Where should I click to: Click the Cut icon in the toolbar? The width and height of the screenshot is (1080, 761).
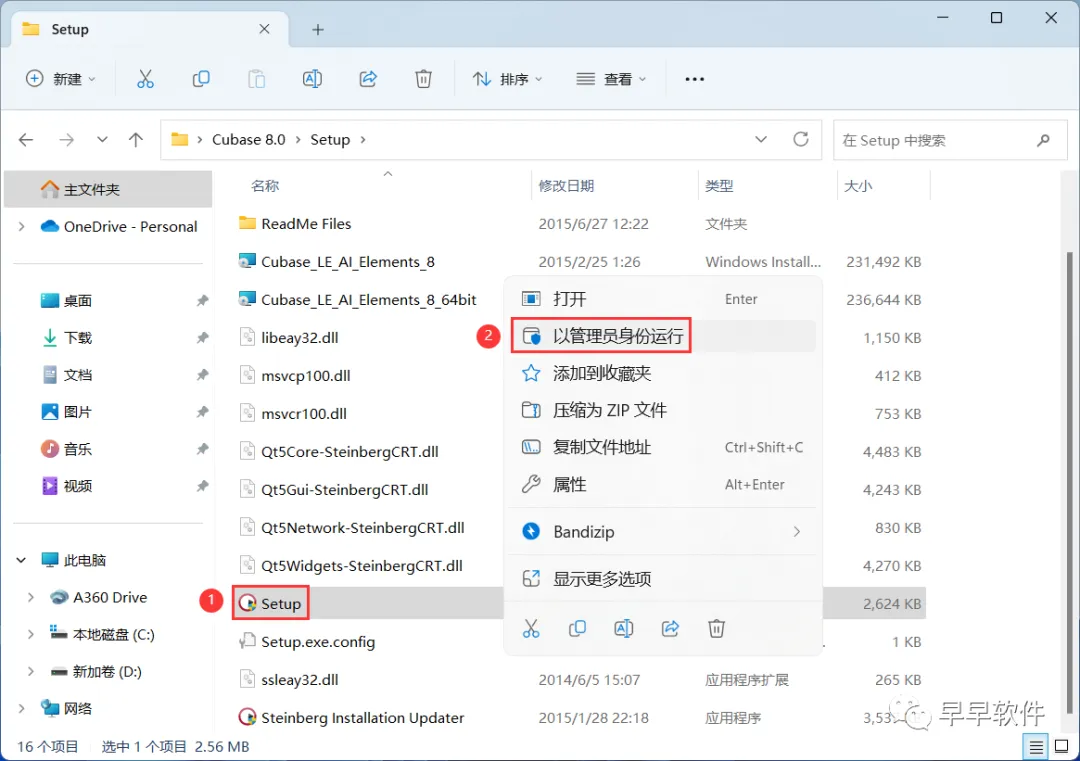[x=145, y=79]
